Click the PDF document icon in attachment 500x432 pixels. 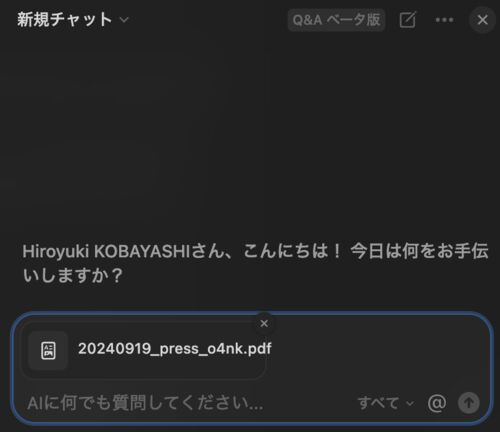coord(48,350)
